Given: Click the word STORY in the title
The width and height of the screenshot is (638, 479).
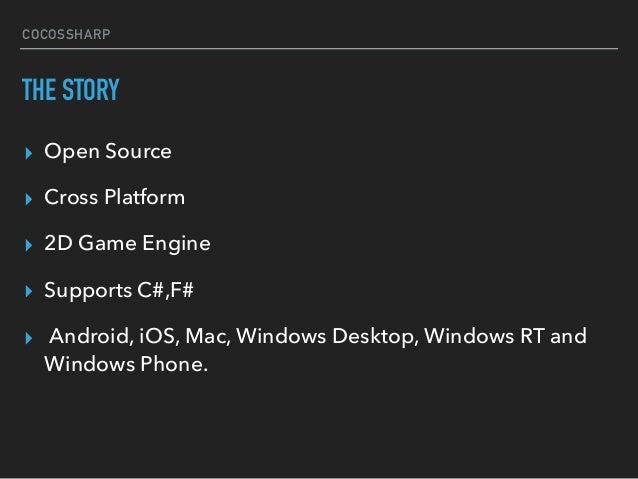Looking at the screenshot, I should click(91, 90).
